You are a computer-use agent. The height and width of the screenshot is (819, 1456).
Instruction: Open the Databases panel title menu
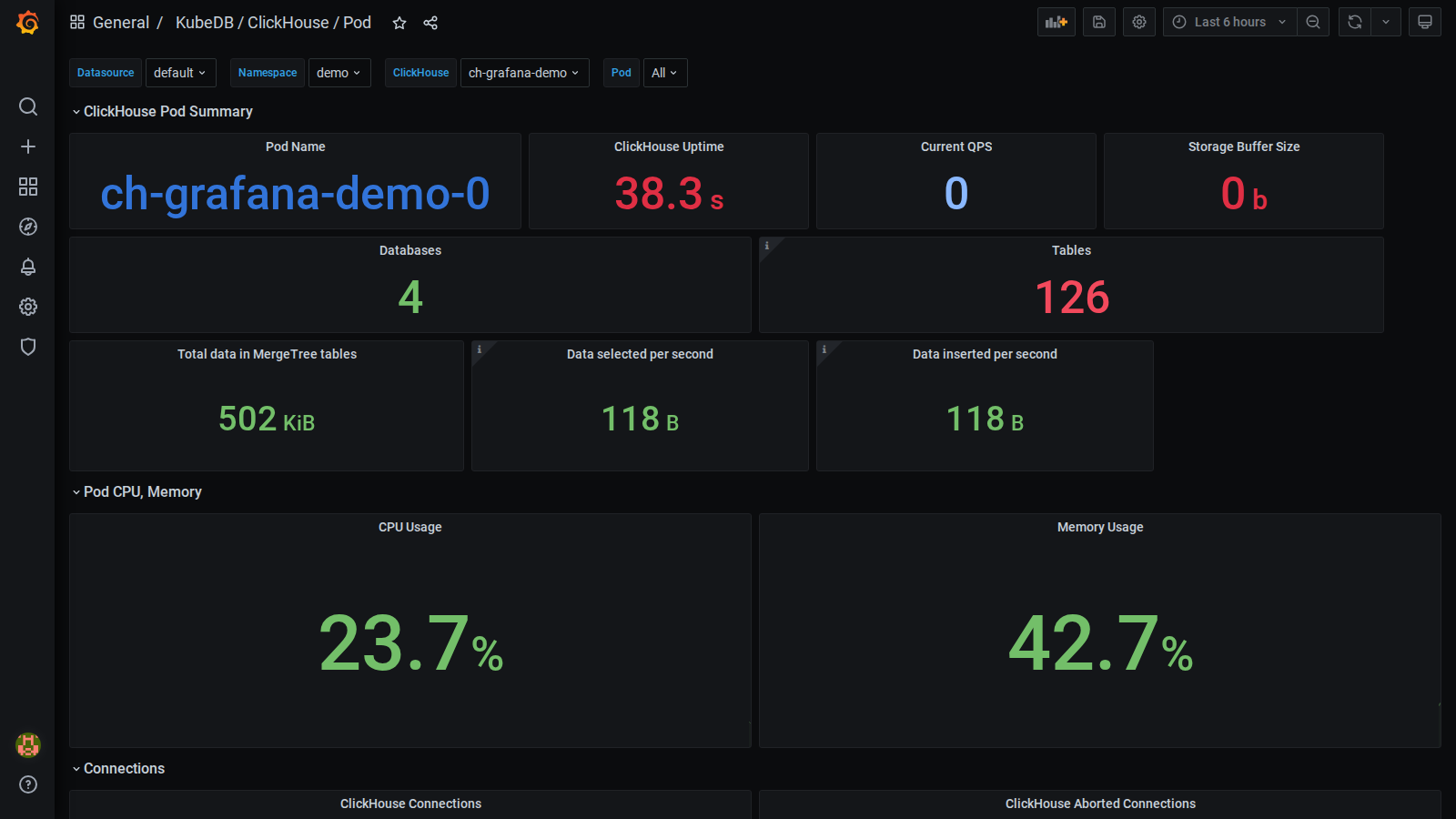tap(410, 250)
